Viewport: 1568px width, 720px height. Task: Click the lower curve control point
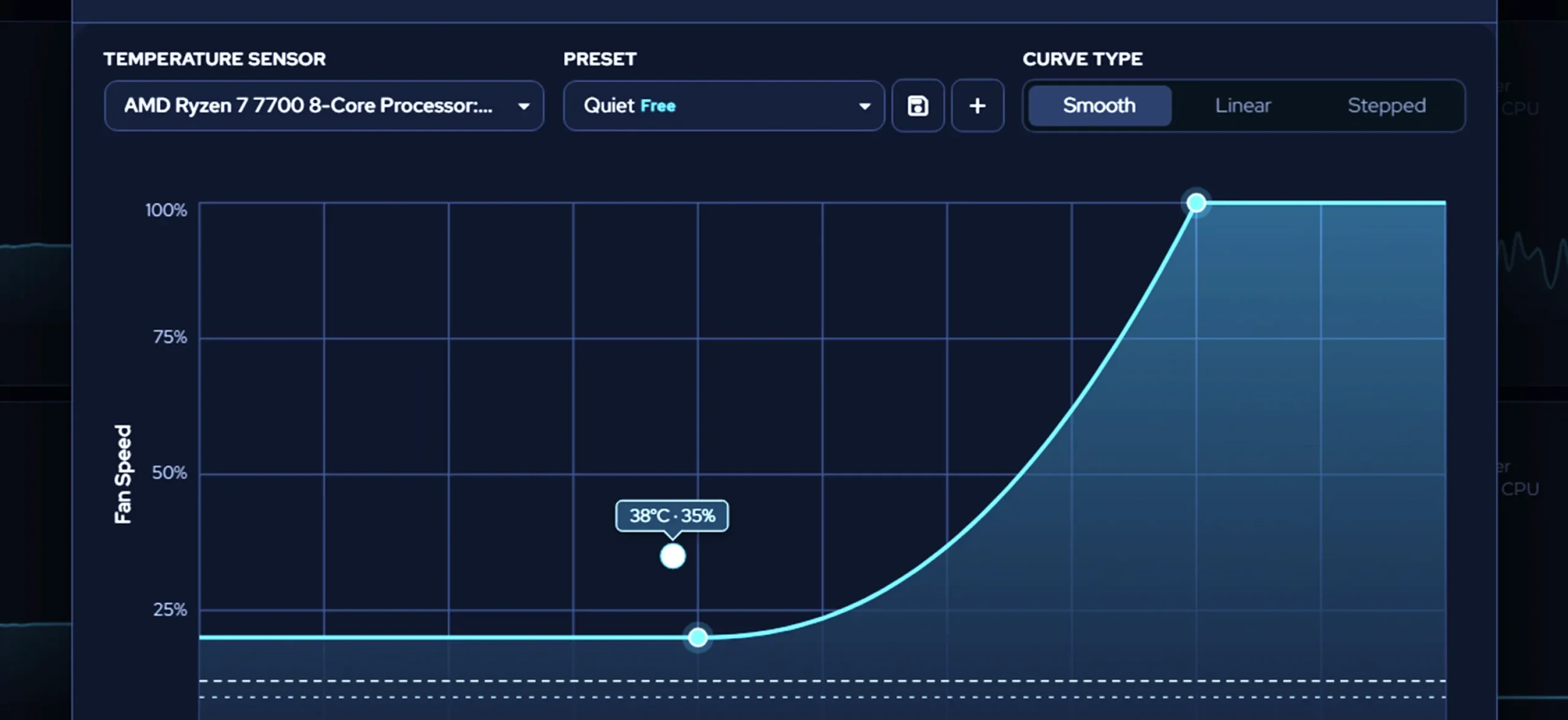tap(698, 637)
